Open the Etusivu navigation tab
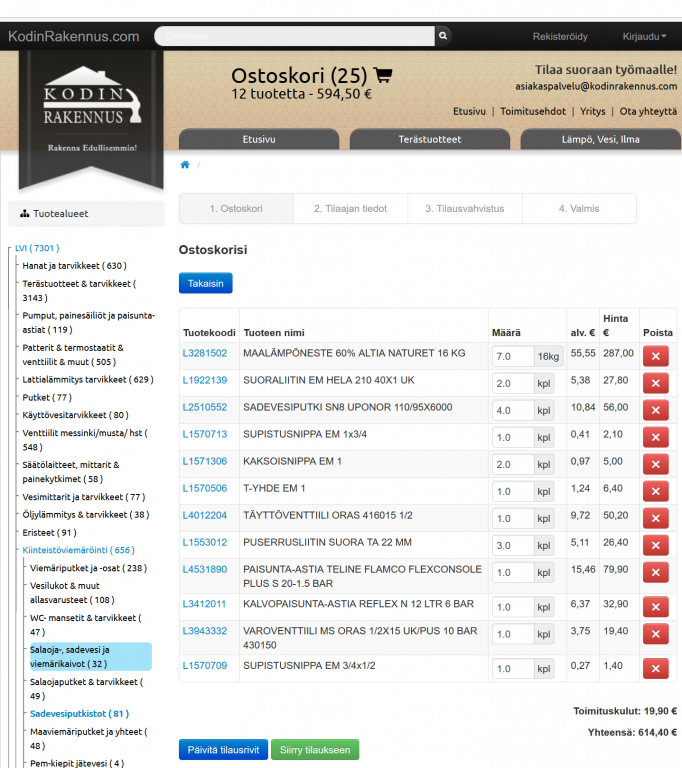Screen dimensions: 682x768 pyautogui.click(x=259, y=139)
